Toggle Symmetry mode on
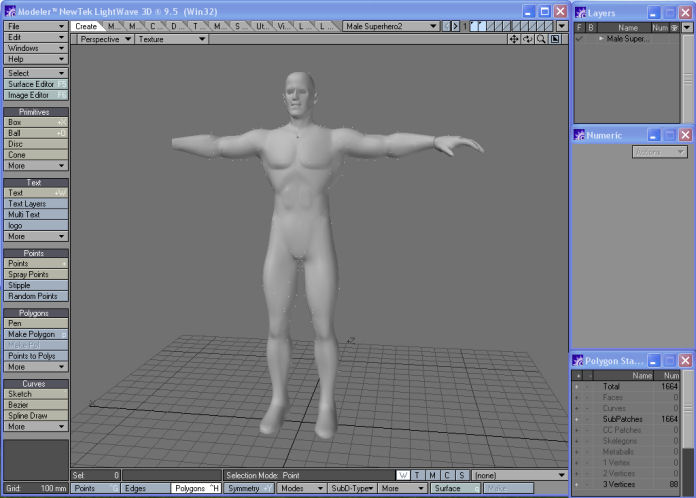Viewport: 696px width, 498px height. 249,488
